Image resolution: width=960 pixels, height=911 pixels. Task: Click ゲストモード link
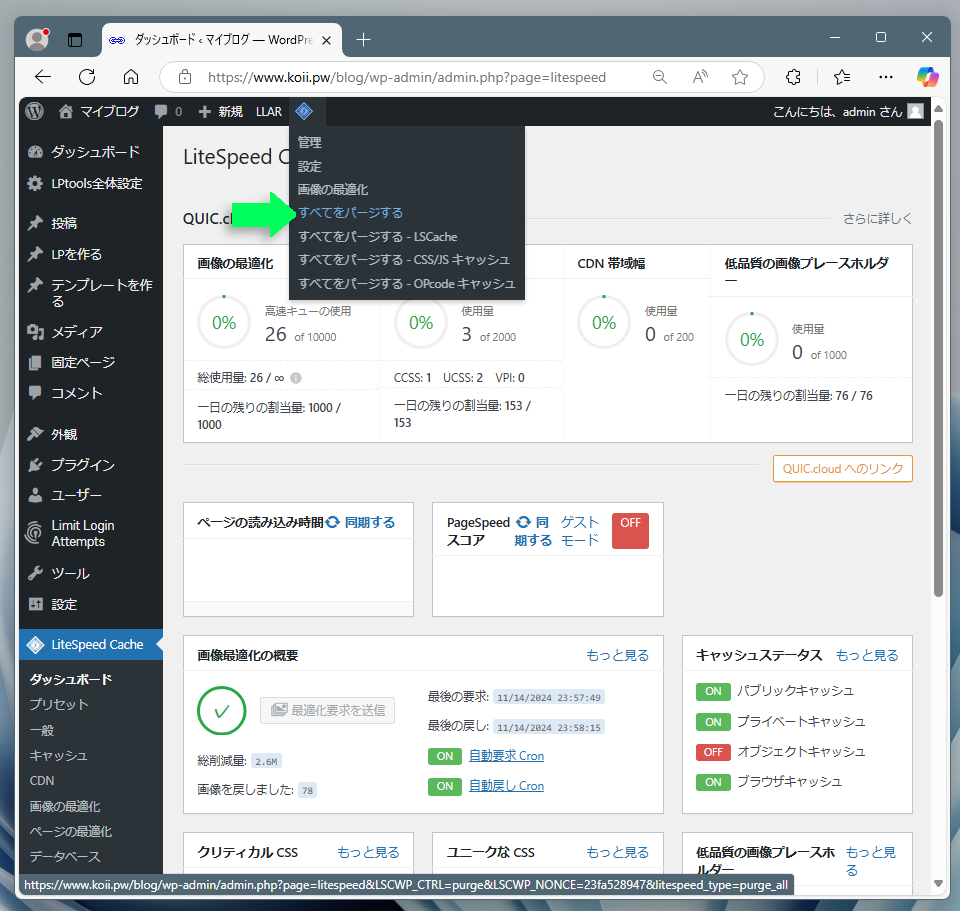[580, 531]
